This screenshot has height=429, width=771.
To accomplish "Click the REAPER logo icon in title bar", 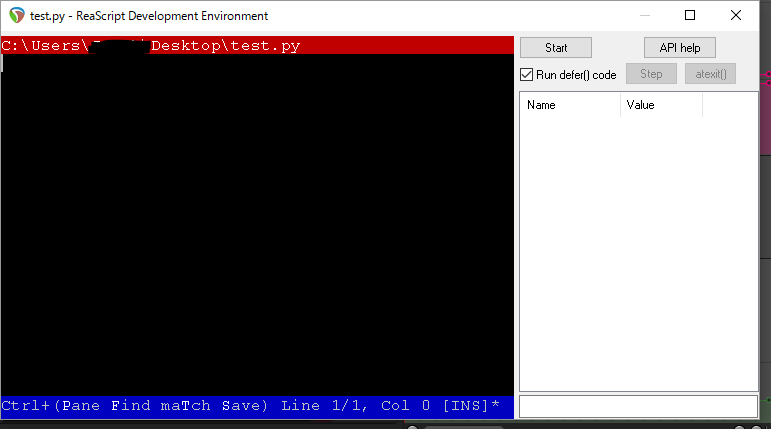I will click(17, 15).
